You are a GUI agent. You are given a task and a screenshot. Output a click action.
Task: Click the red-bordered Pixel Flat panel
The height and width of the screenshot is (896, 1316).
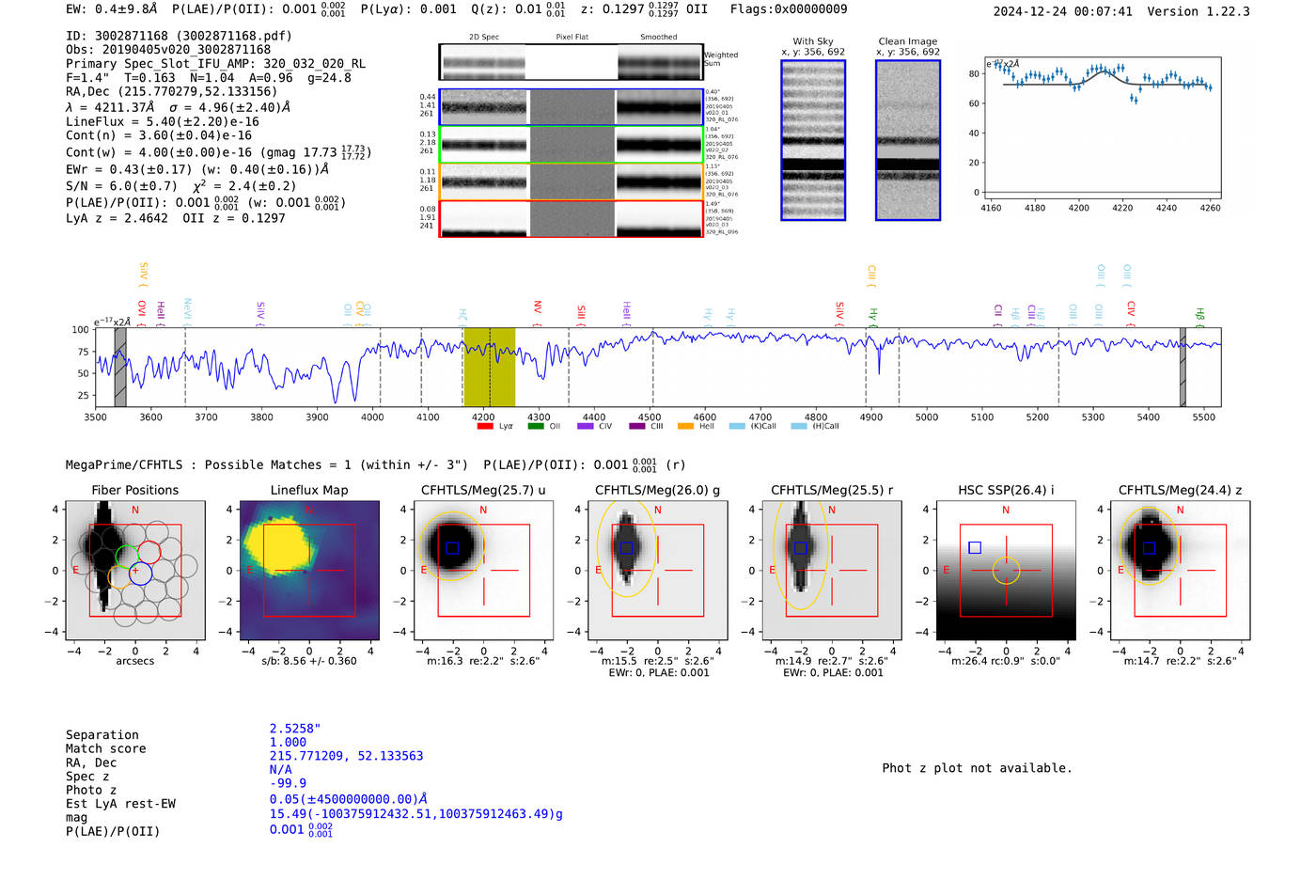click(x=572, y=219)
